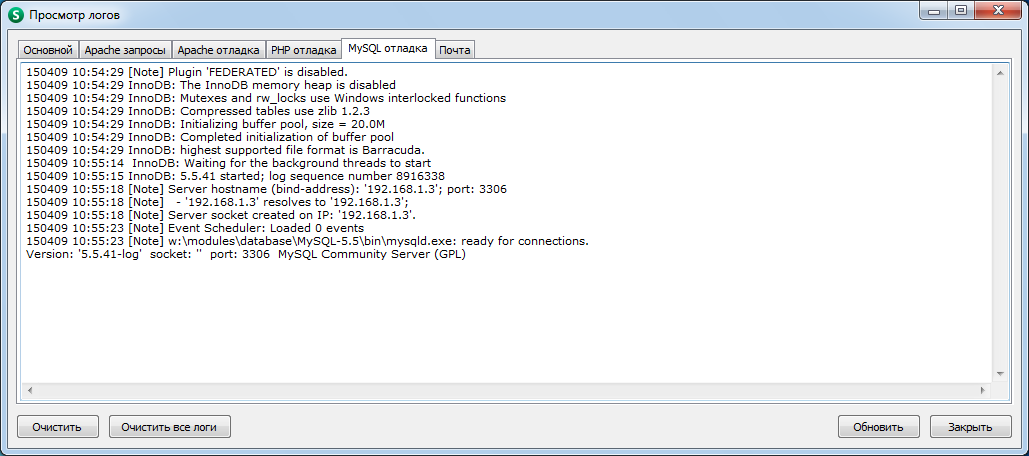The image size is (1029, 456).
Task: Select the Apache отладка tab
Action: 220,50
